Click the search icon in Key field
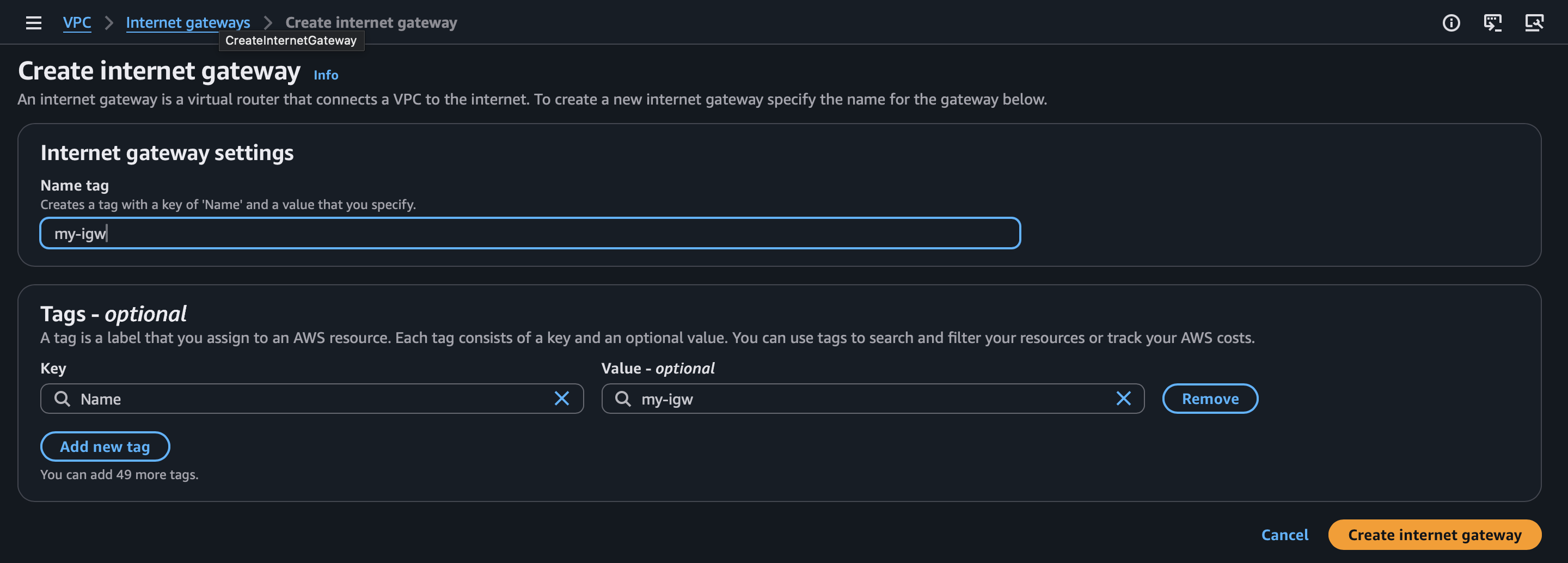Image resolution: width=1568 pixels, height=563 pixels. click(x=62, y=399)
